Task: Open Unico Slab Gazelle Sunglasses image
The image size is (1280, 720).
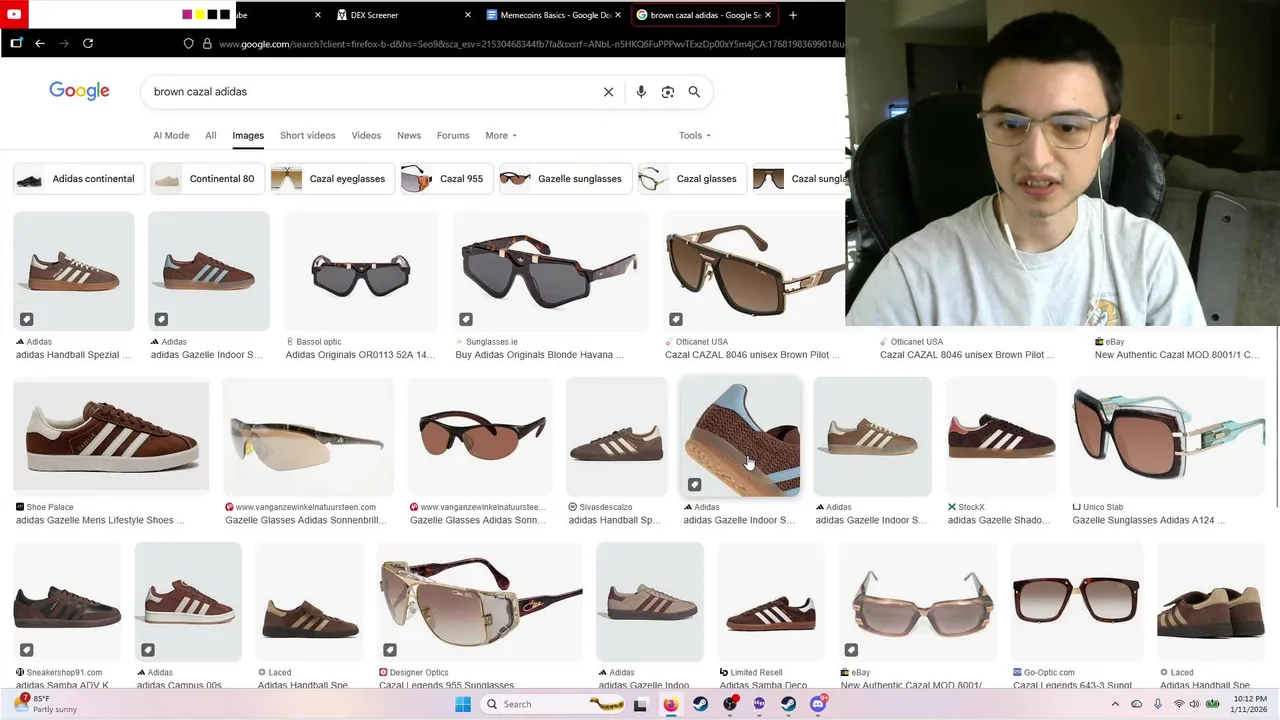Action: 1168,436
